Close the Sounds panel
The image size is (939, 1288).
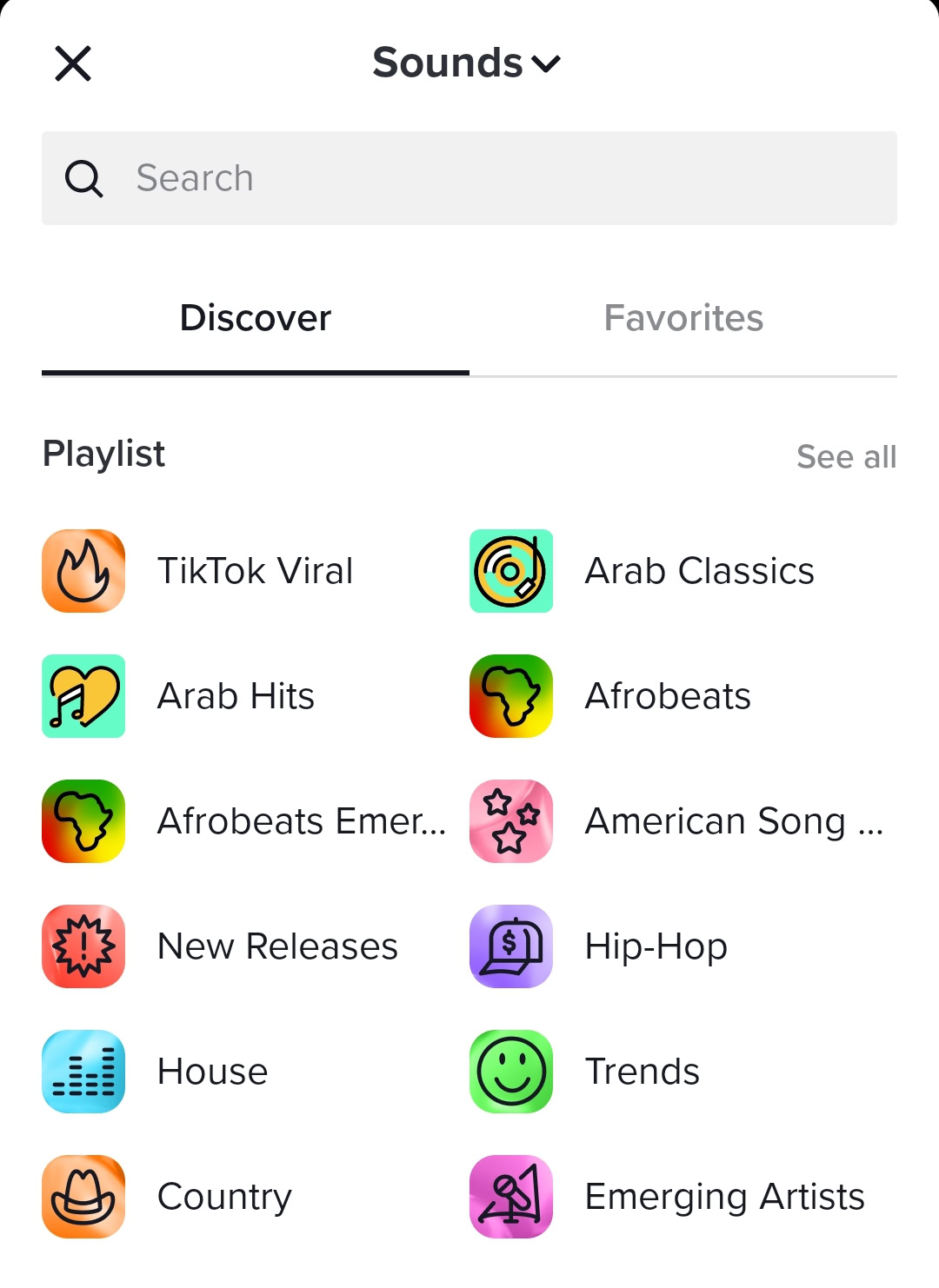tap(73, 63)
